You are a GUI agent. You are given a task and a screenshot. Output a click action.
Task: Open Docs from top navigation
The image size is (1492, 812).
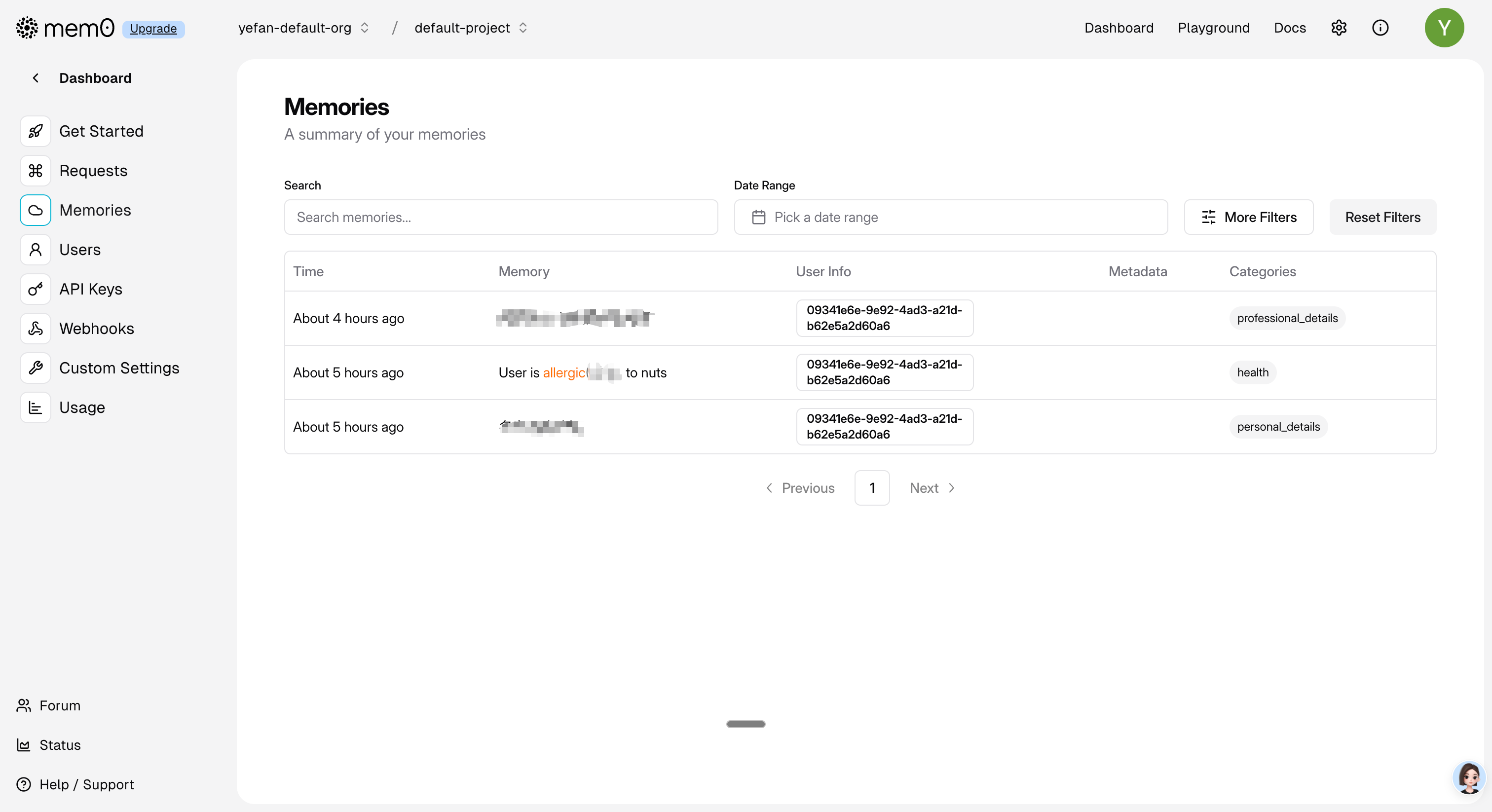coord(1289,28)
